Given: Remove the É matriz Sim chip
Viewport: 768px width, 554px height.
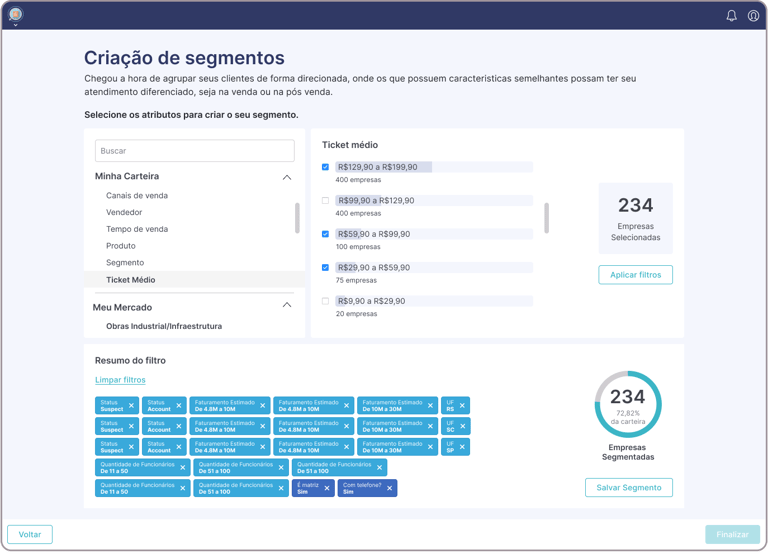Looking at the screenshot, I should pyautogui.click(x=327, y=488).
